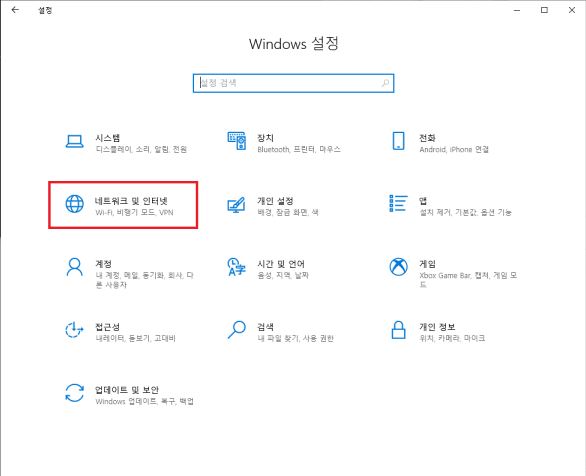
Task: Click the 개인 정보 padlock icon
Action: click(398, 330)
